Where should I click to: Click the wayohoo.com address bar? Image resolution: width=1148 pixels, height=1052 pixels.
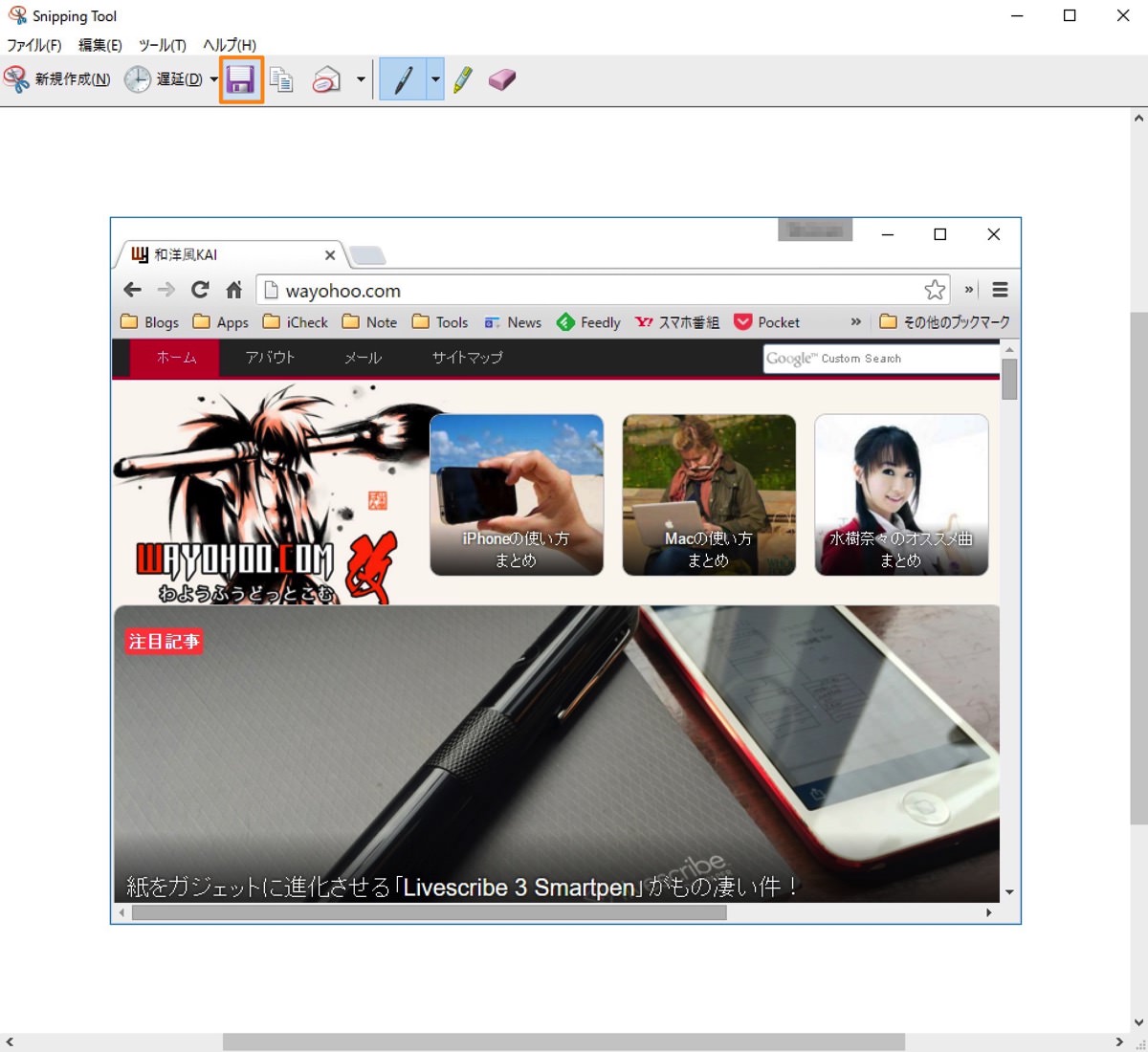[604, 290]
